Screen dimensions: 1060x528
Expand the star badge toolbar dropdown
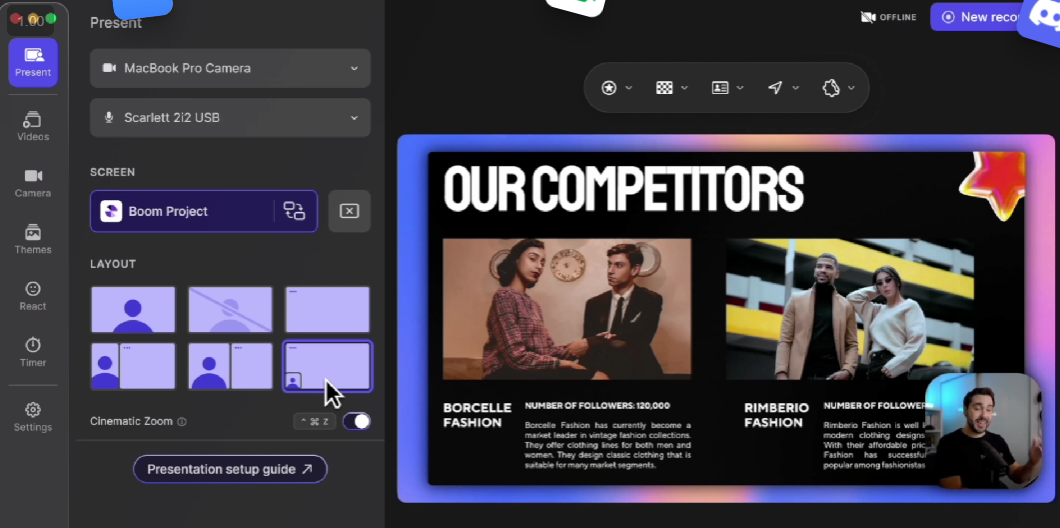[x=616, y=88]
